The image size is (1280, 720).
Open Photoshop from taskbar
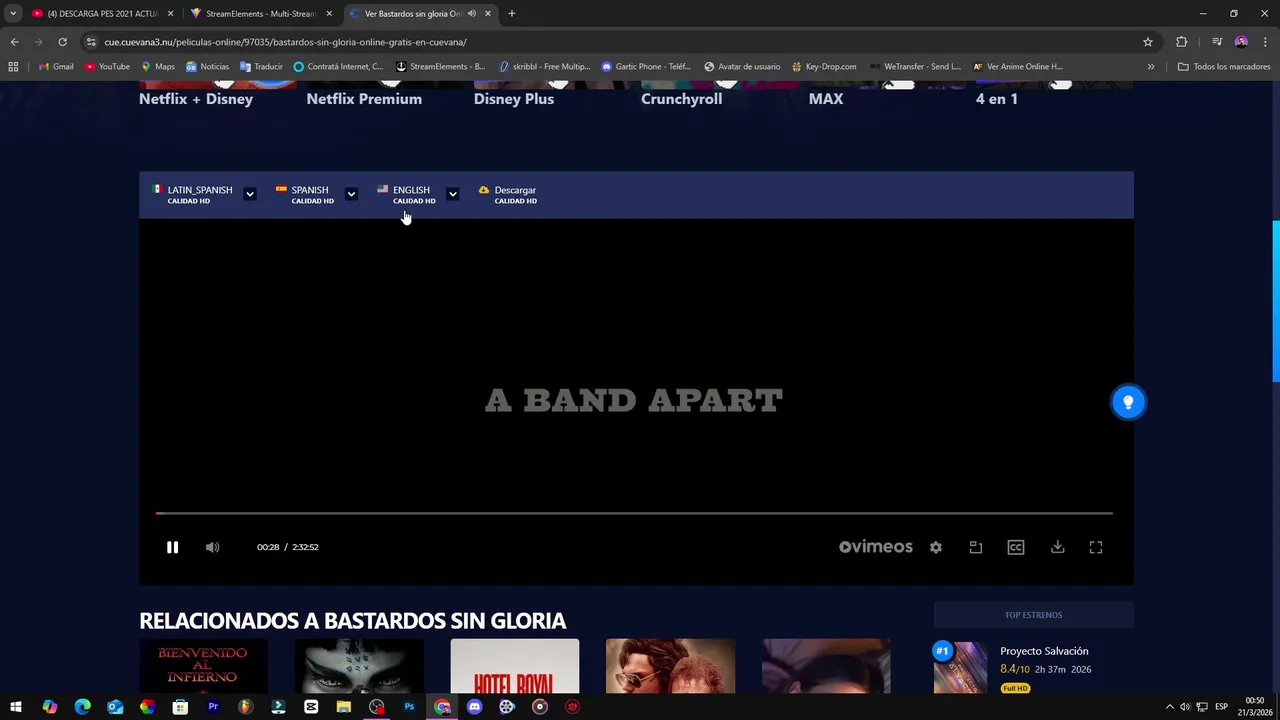click(x=409, y=707)
